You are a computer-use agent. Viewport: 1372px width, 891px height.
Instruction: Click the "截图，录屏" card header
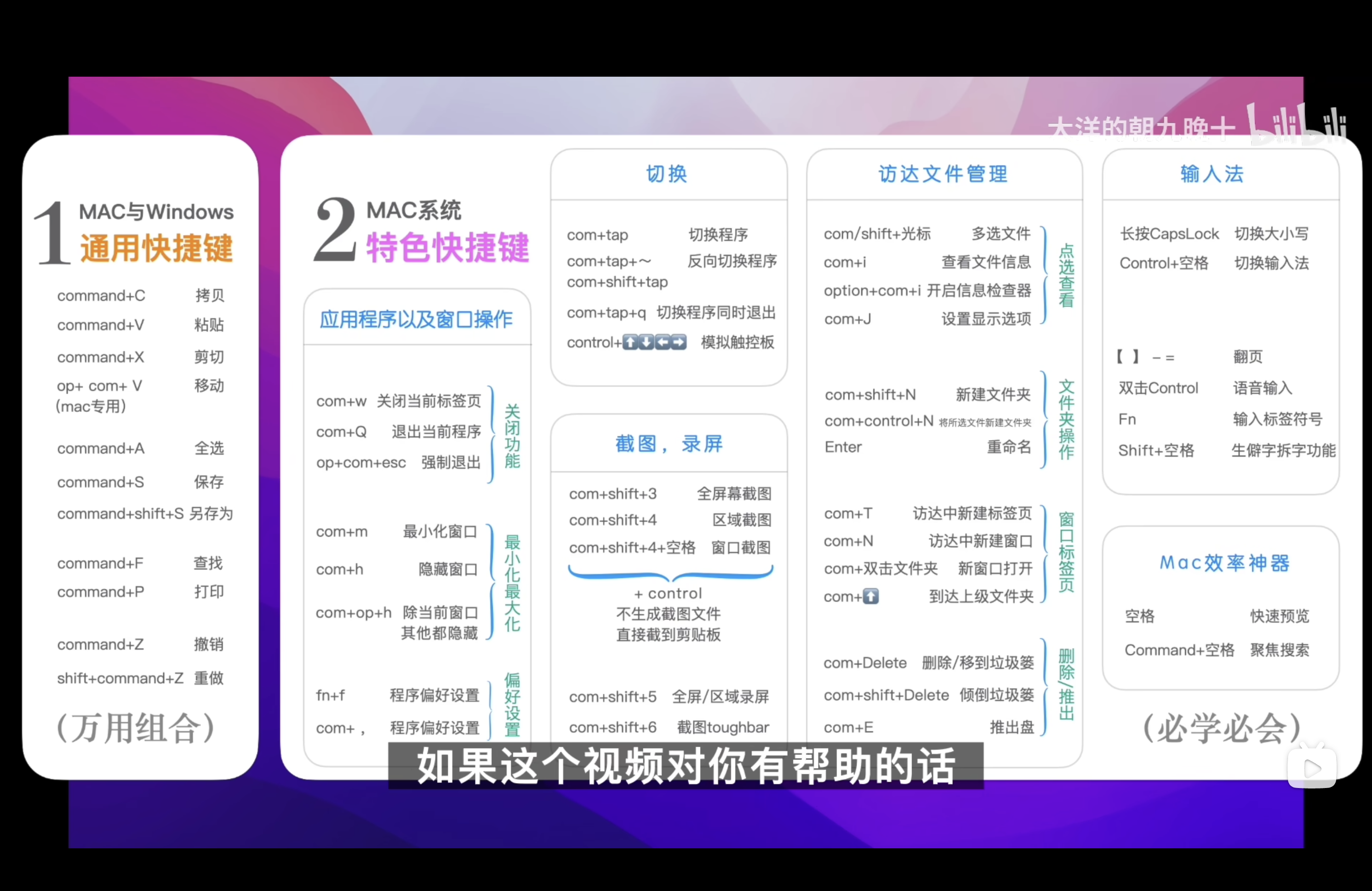click(669, 444)
